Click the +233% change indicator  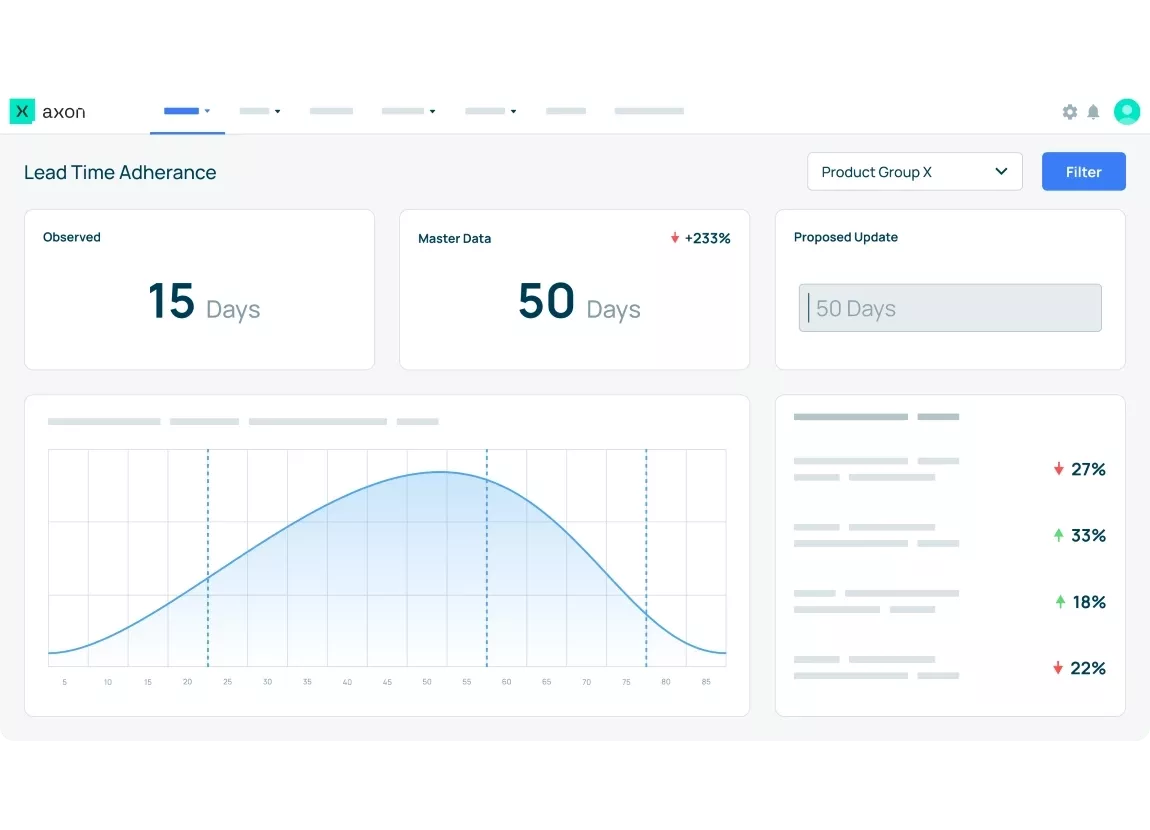pyautogui.click(x=708, y=238)
